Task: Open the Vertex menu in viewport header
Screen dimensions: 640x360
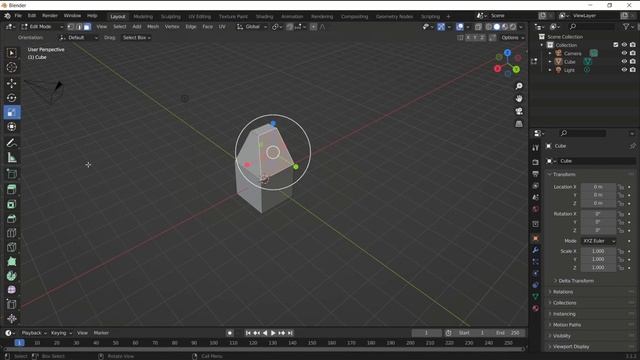Action: pos(172,27)
